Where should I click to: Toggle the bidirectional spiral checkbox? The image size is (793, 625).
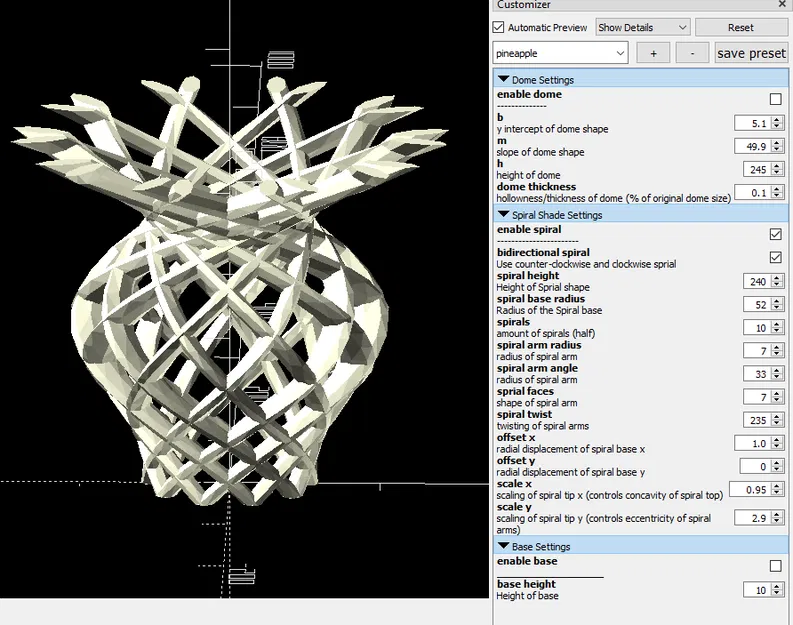pyautogui.click(x=775, y=257)
